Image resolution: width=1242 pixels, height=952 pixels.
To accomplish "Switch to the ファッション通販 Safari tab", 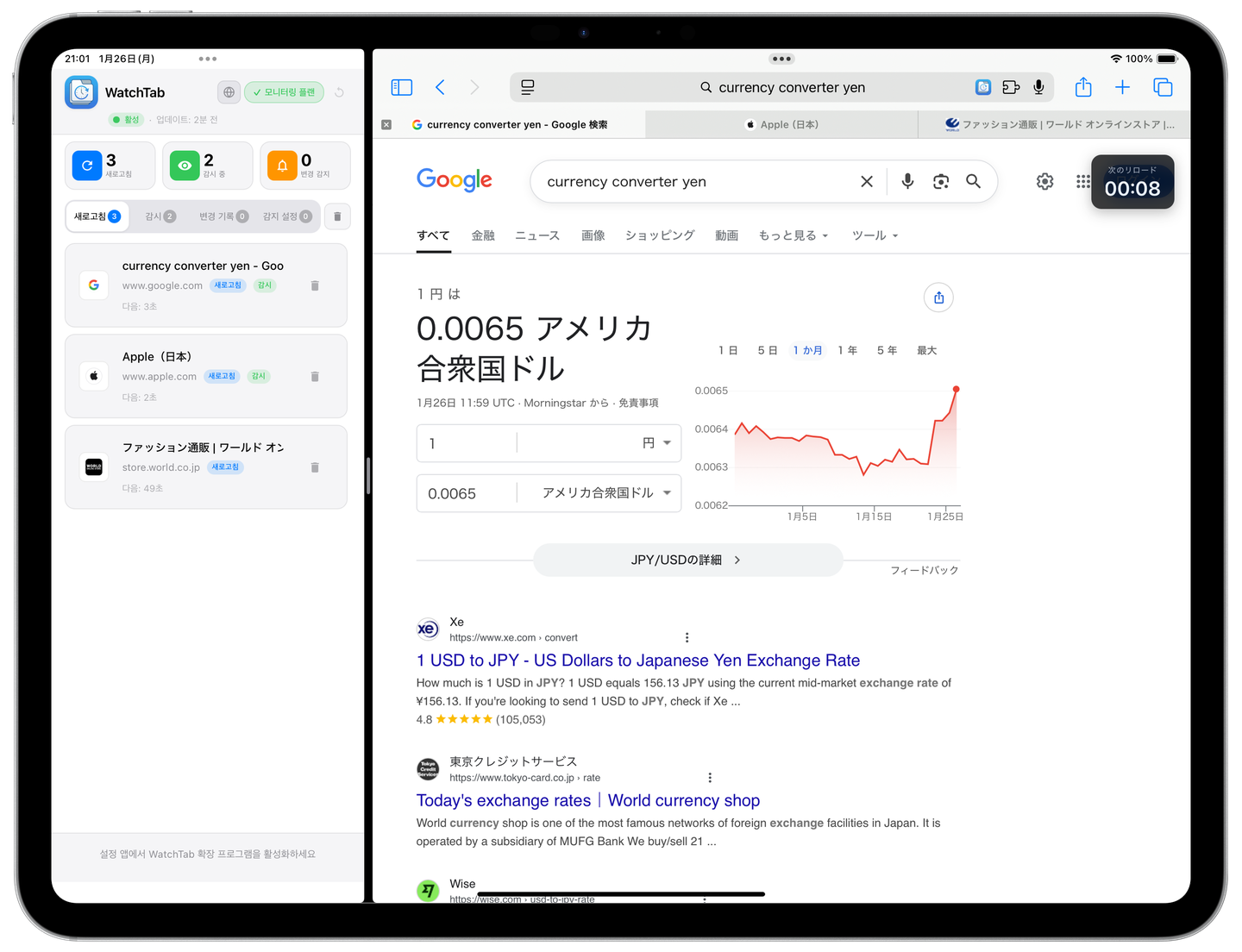I will click(1055, 124).
